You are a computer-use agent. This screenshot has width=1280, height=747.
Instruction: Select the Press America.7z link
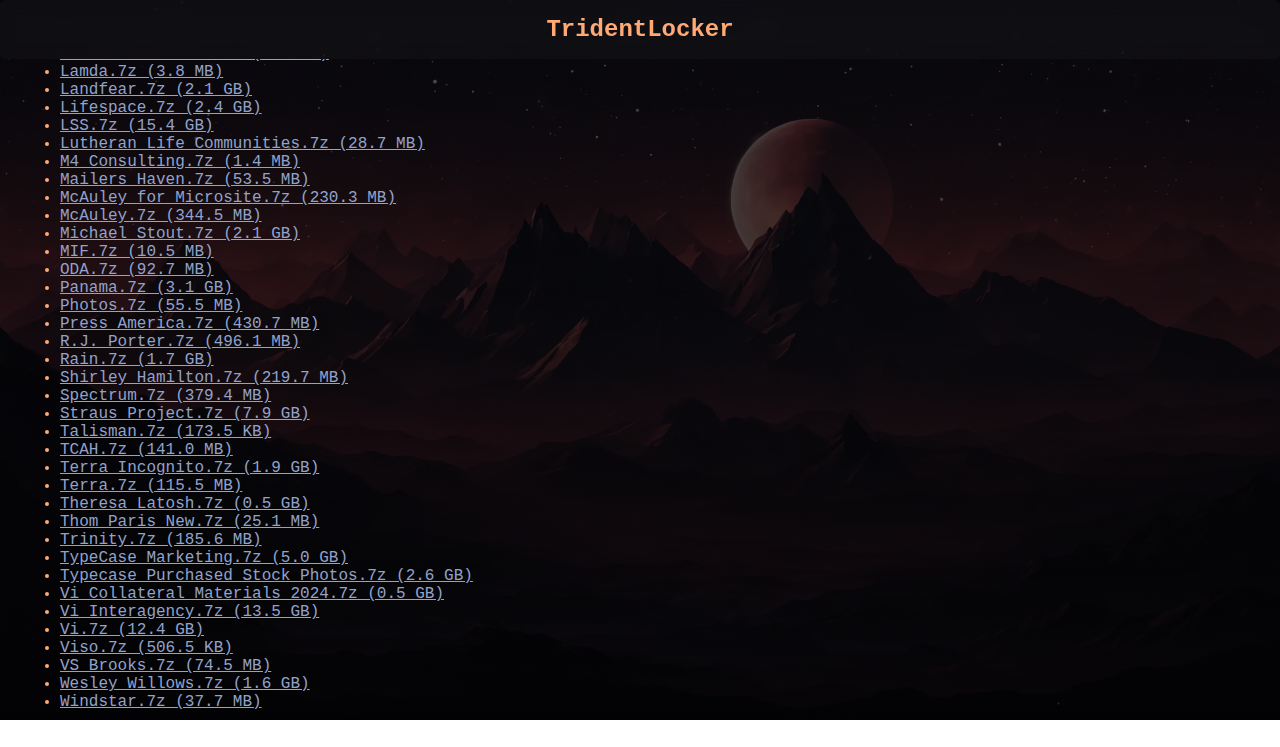tap(189, 324)
